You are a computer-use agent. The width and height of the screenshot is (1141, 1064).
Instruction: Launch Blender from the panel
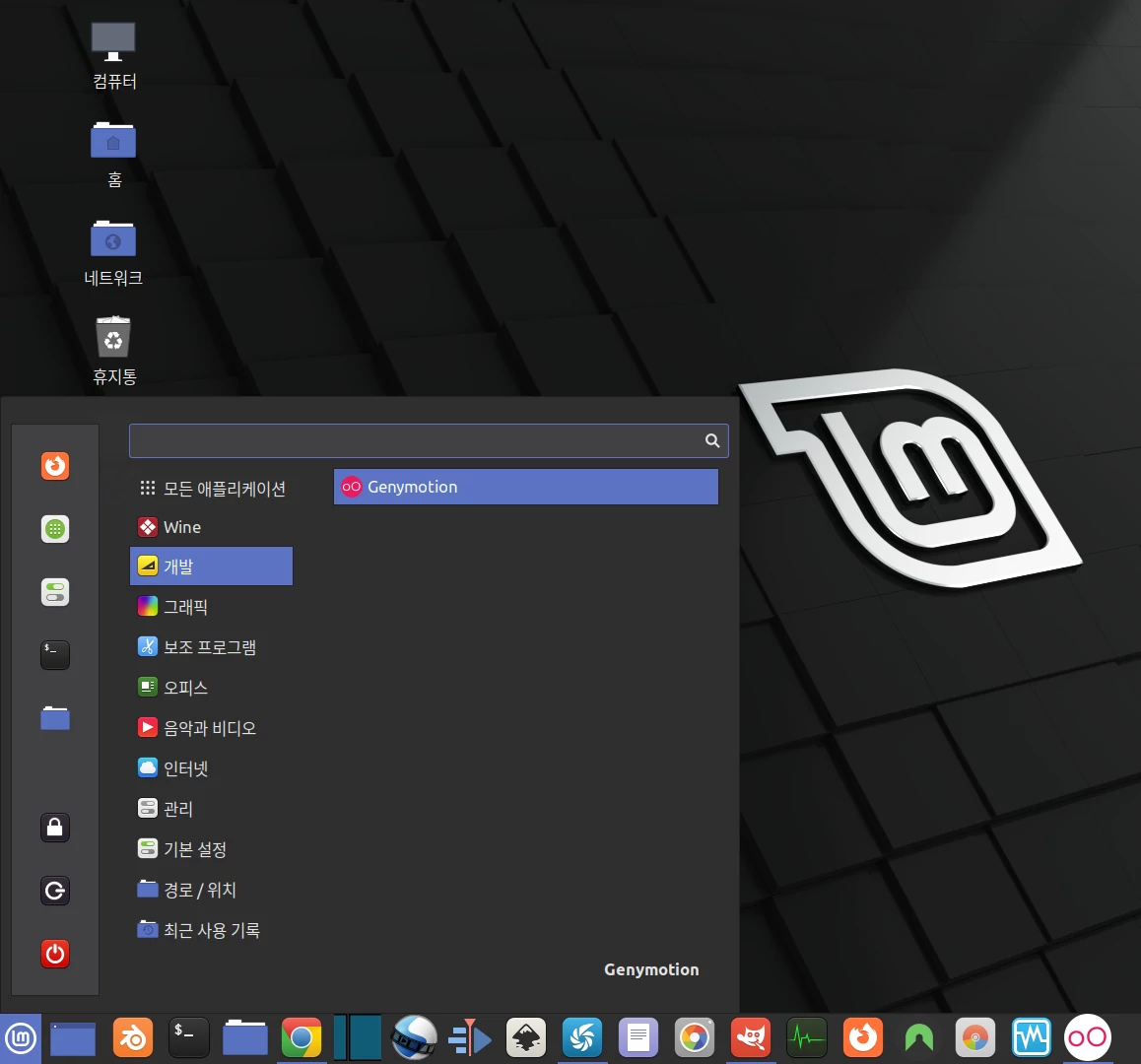coord(133,1038)
